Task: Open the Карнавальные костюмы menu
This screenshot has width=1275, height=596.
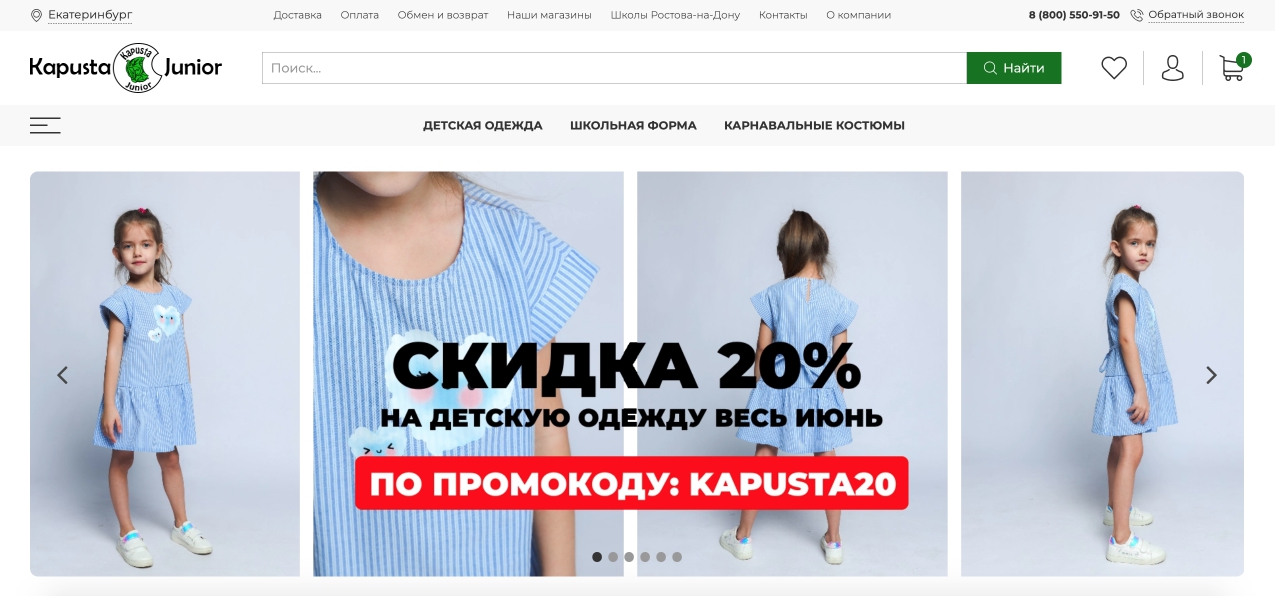Action: point(814,125)
